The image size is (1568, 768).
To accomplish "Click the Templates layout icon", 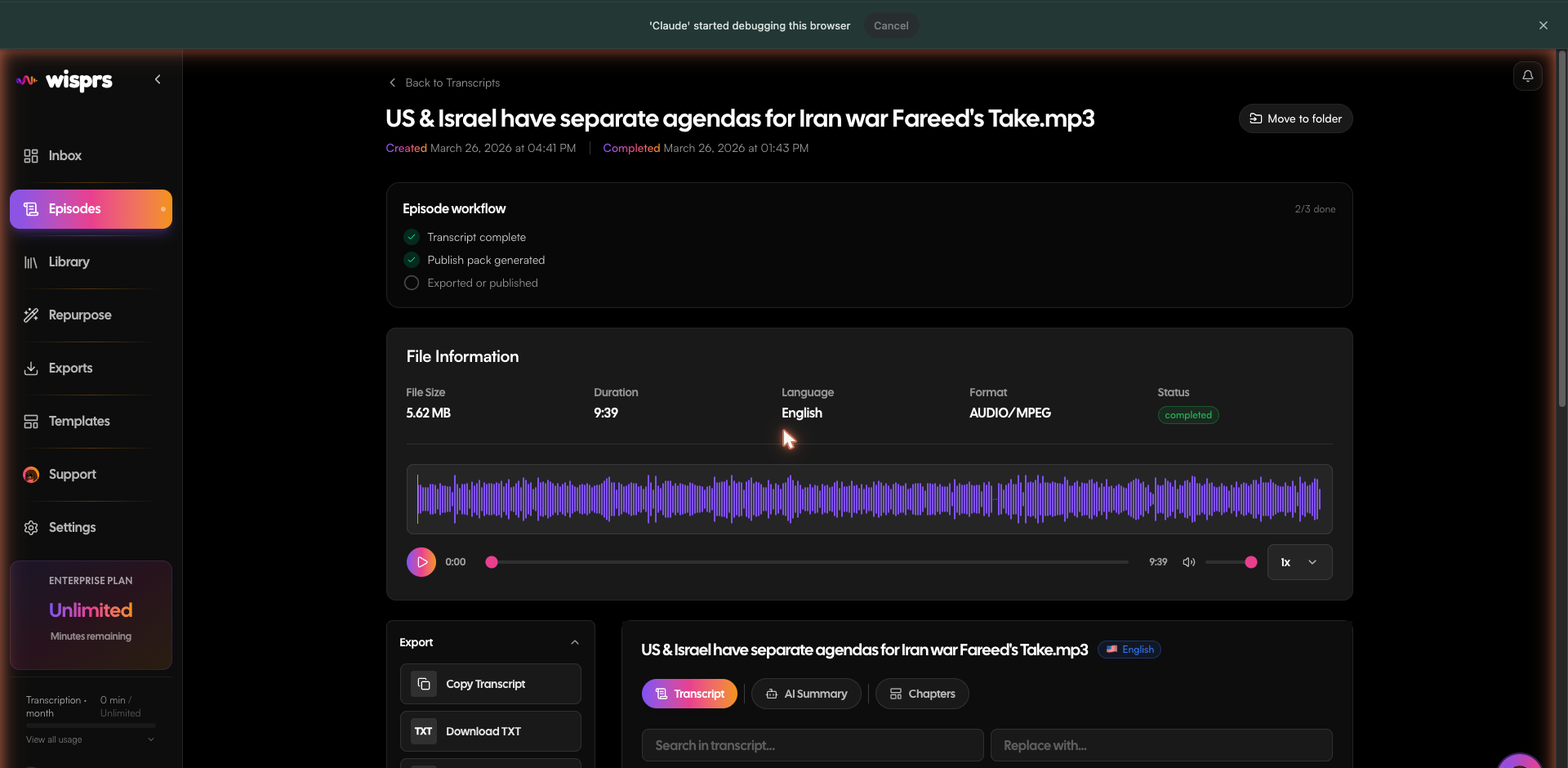I will click(x=31, y=422).
